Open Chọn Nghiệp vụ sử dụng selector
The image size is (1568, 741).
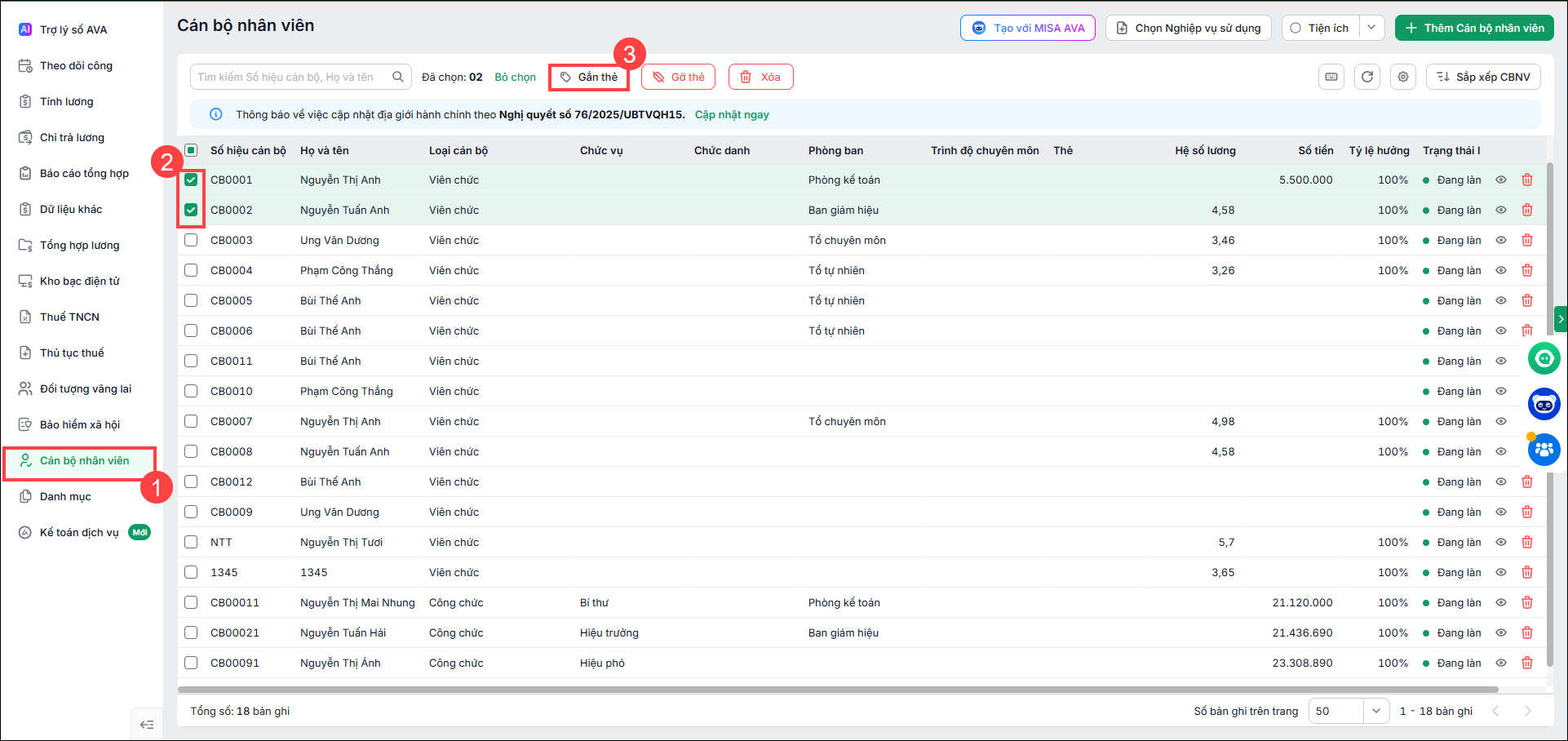(x=1189, y=28)
